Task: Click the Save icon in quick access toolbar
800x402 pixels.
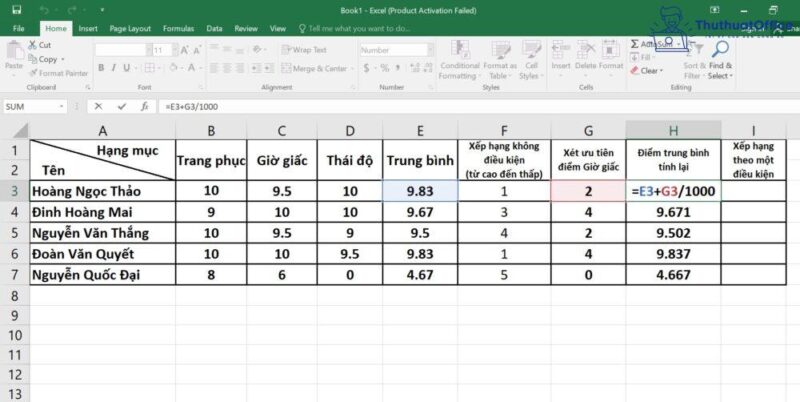Action: point(16,10)
